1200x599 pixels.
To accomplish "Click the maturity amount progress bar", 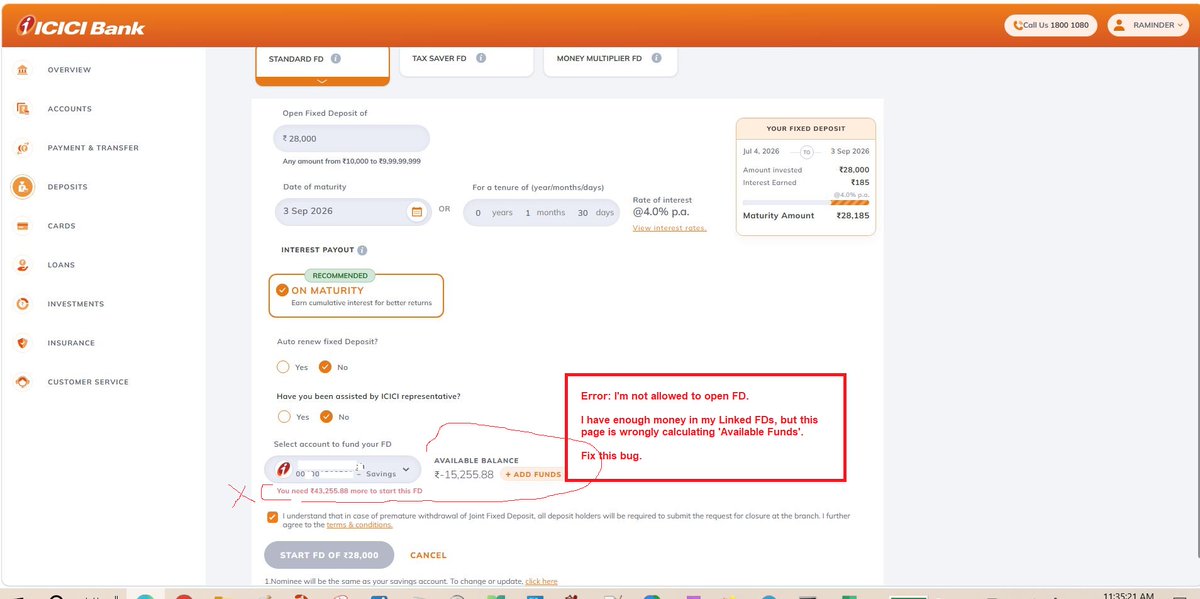I will 806,203.
